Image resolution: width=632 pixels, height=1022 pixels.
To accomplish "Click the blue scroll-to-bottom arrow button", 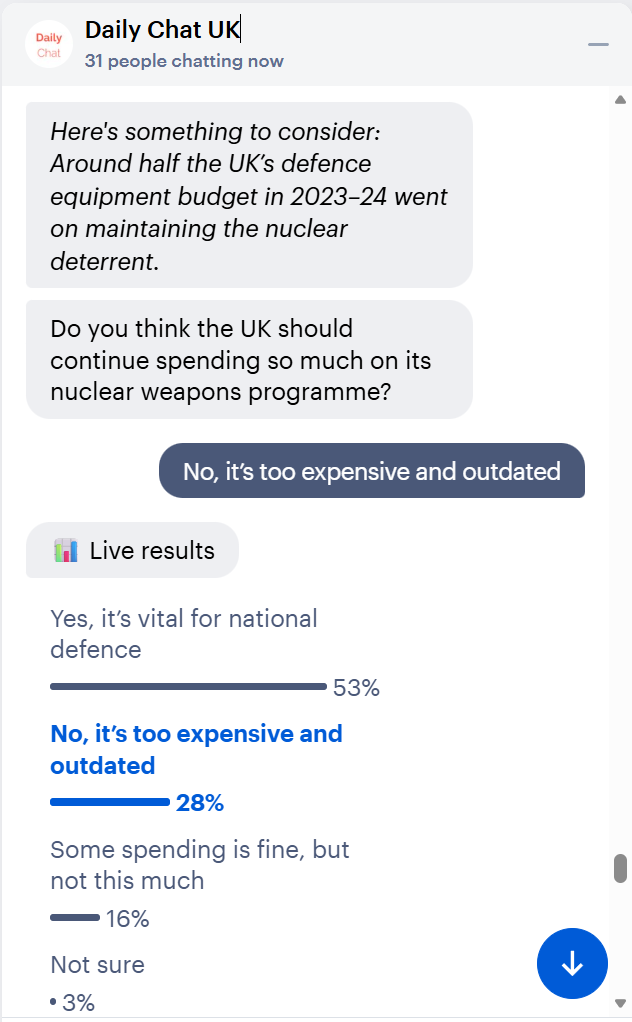I will click(x=572, y=964).
